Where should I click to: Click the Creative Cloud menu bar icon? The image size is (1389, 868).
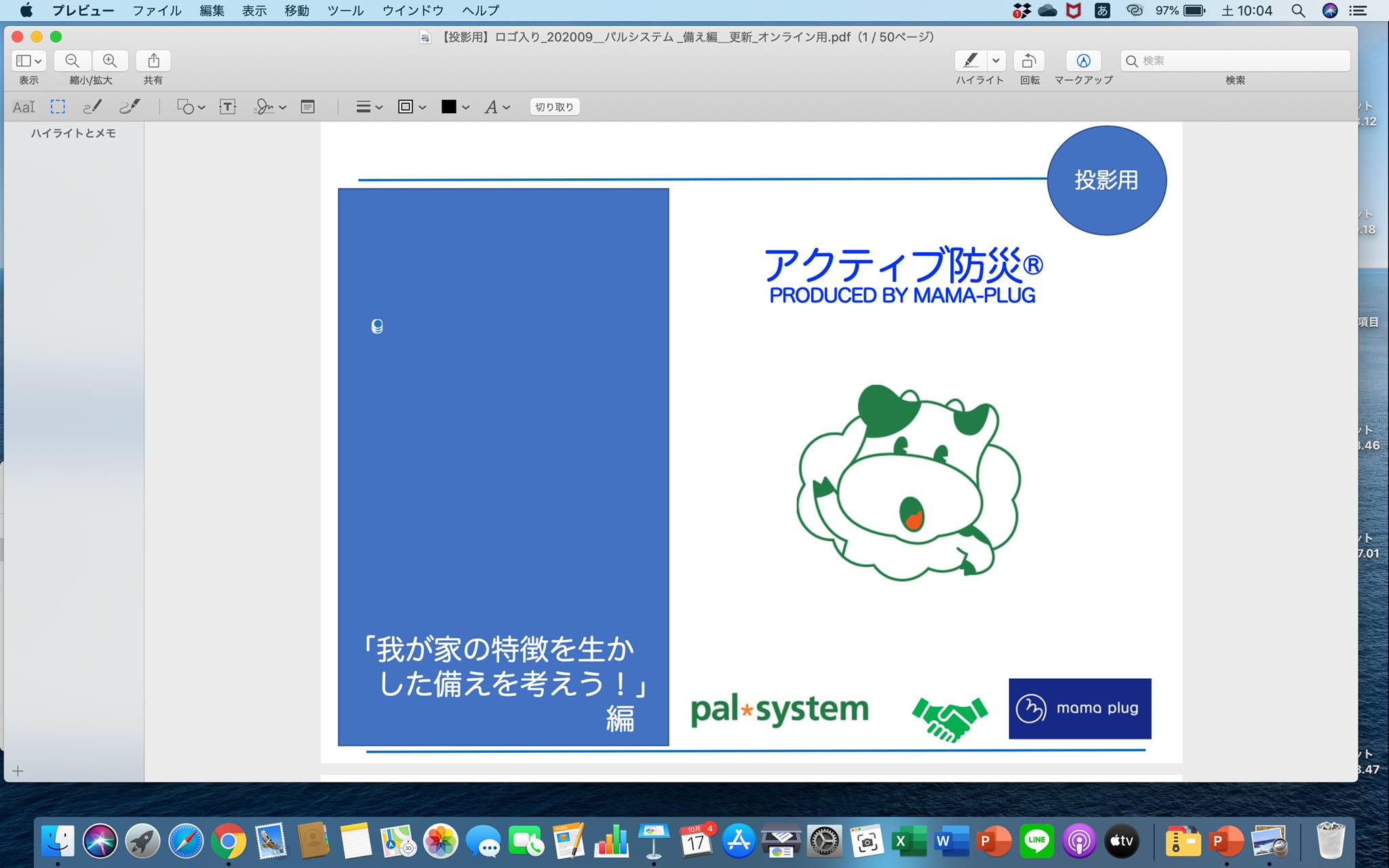(x=1134, y=11)
